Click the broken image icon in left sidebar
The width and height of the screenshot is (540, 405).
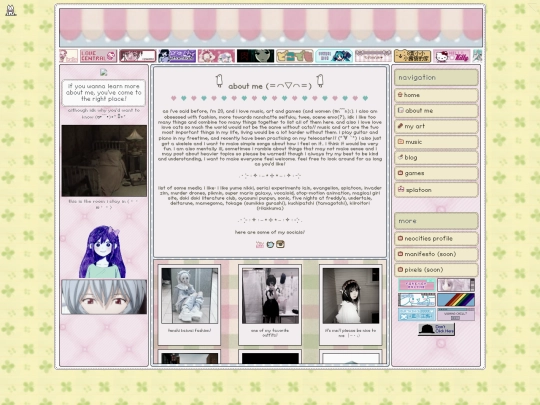tap(104, 72)
